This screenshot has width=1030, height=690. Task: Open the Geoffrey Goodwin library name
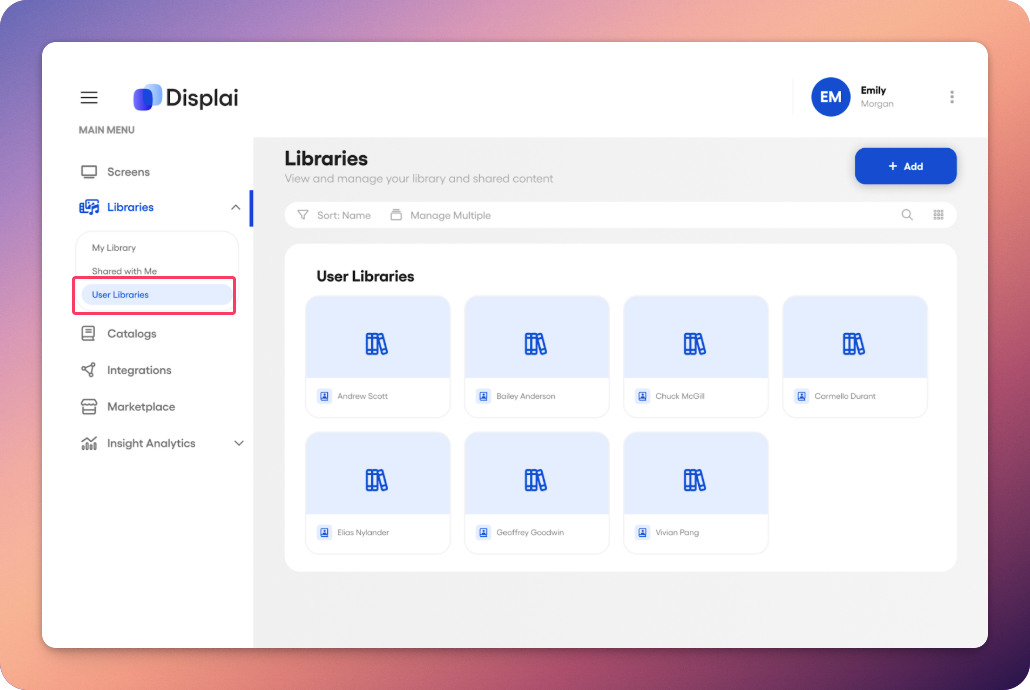coord(530,532)
